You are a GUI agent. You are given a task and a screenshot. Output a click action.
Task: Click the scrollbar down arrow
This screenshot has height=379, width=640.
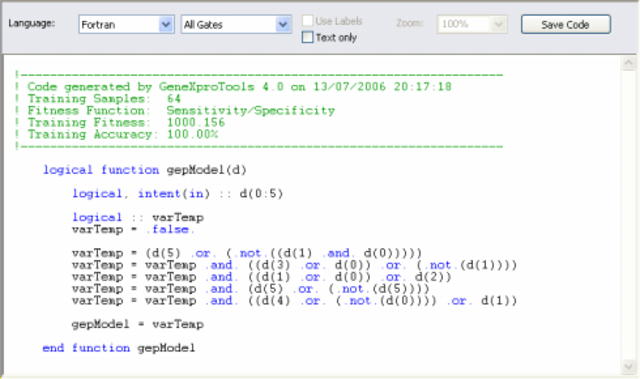click(x=628, y=366)
